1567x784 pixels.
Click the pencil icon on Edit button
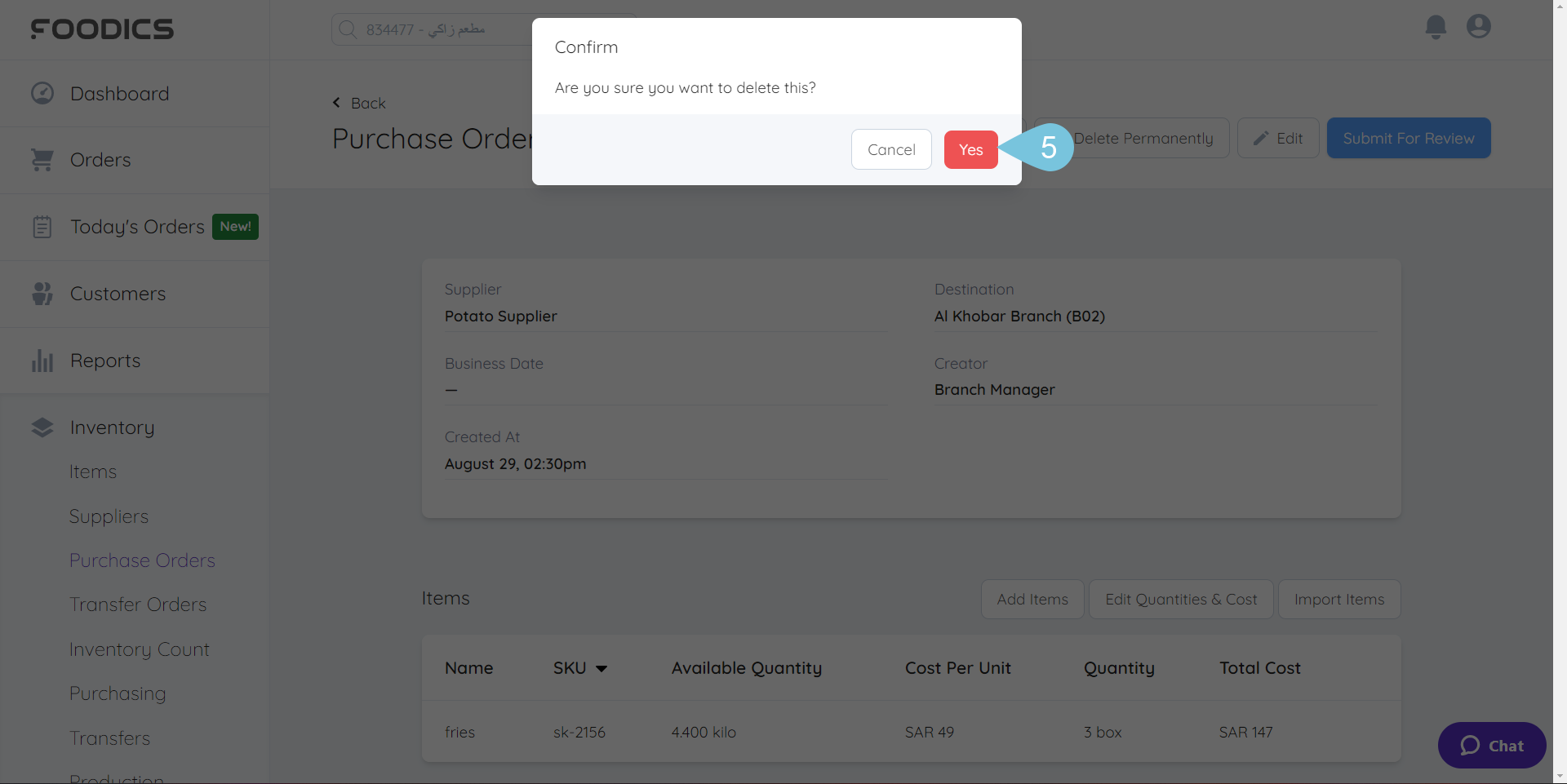tap(1260, 138)
